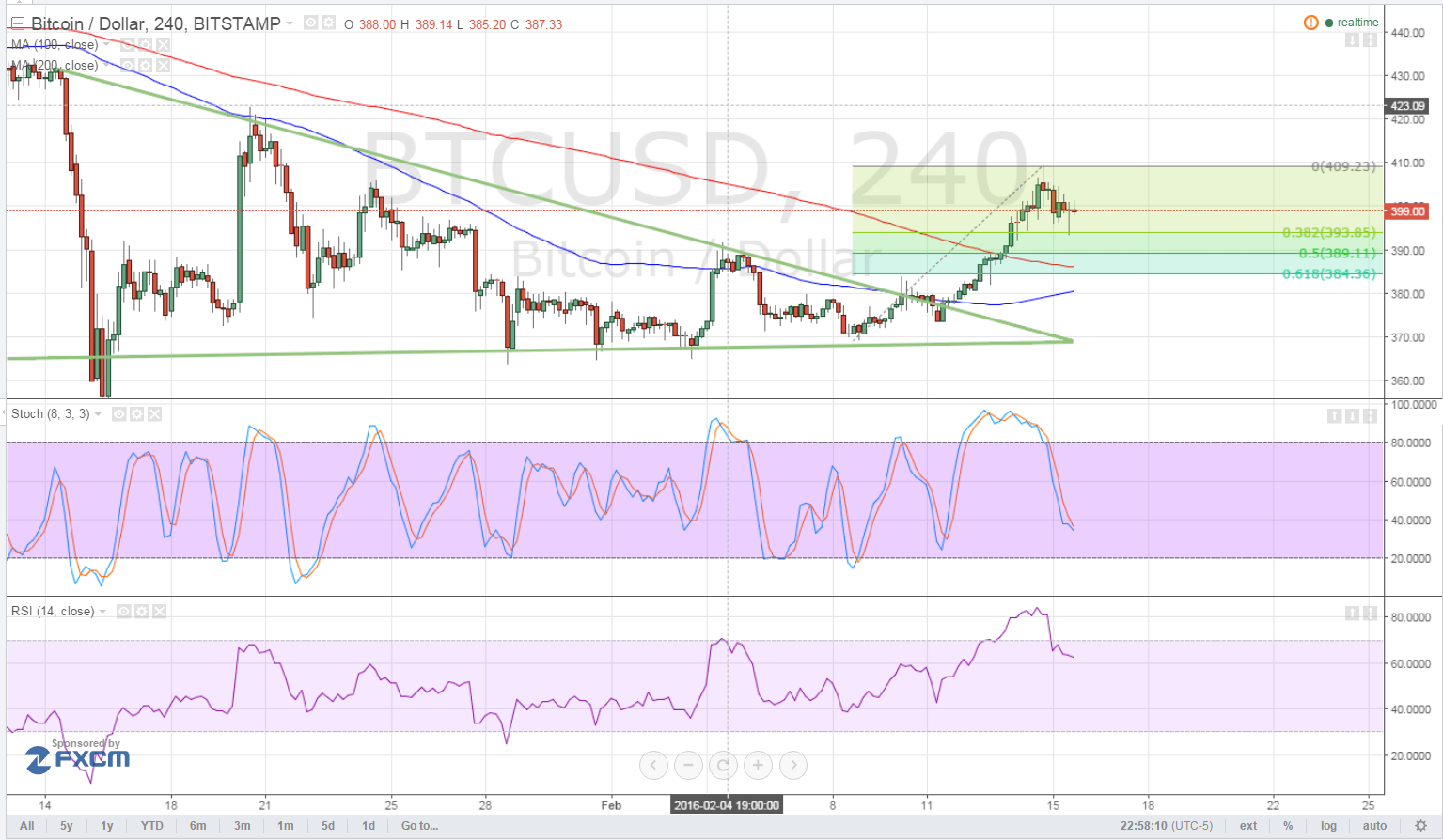Select the 3m time range
The image size is (1443, 840).
[243, 826]
